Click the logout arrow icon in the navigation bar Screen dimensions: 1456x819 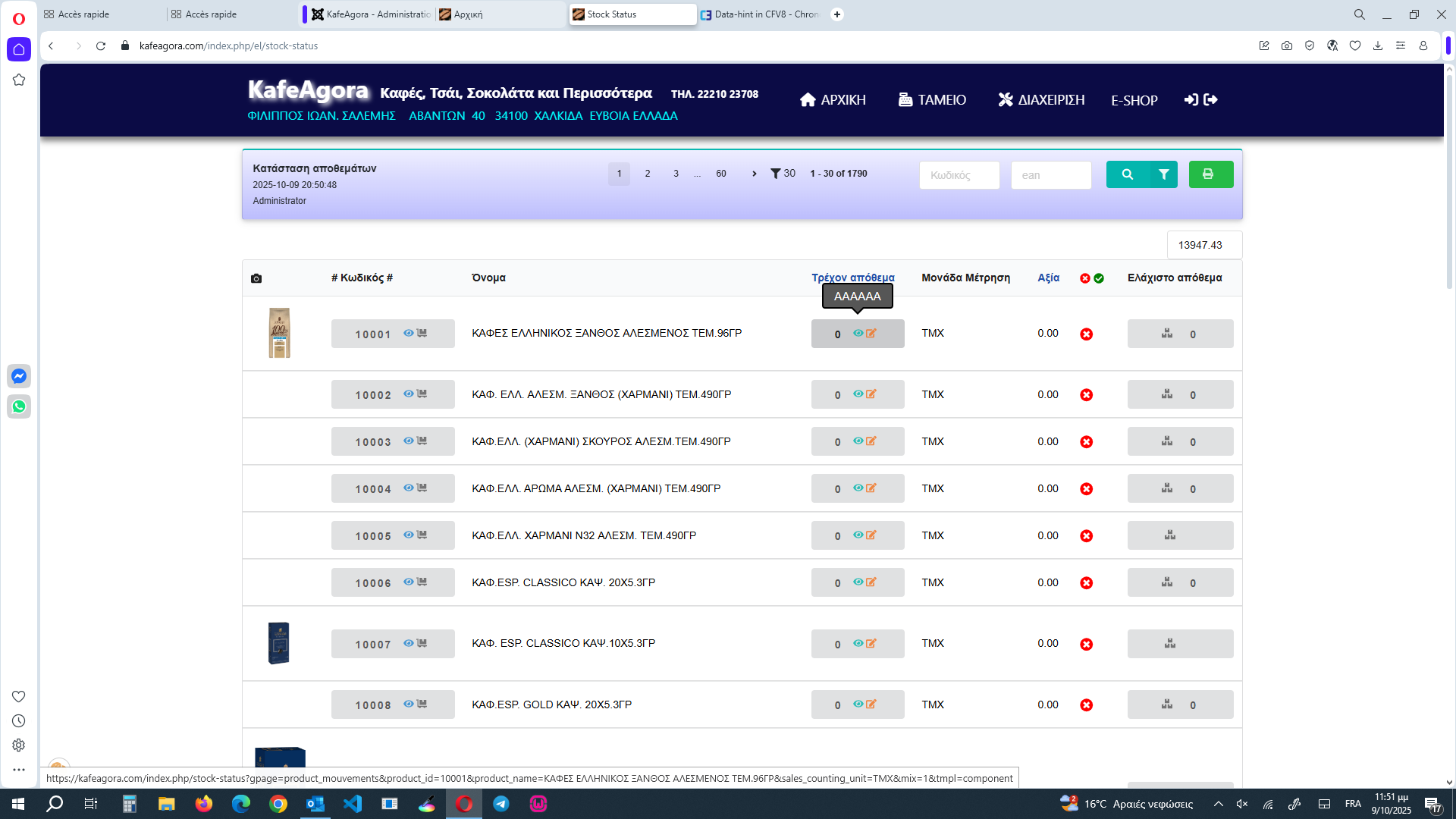tap(1211, 99)
